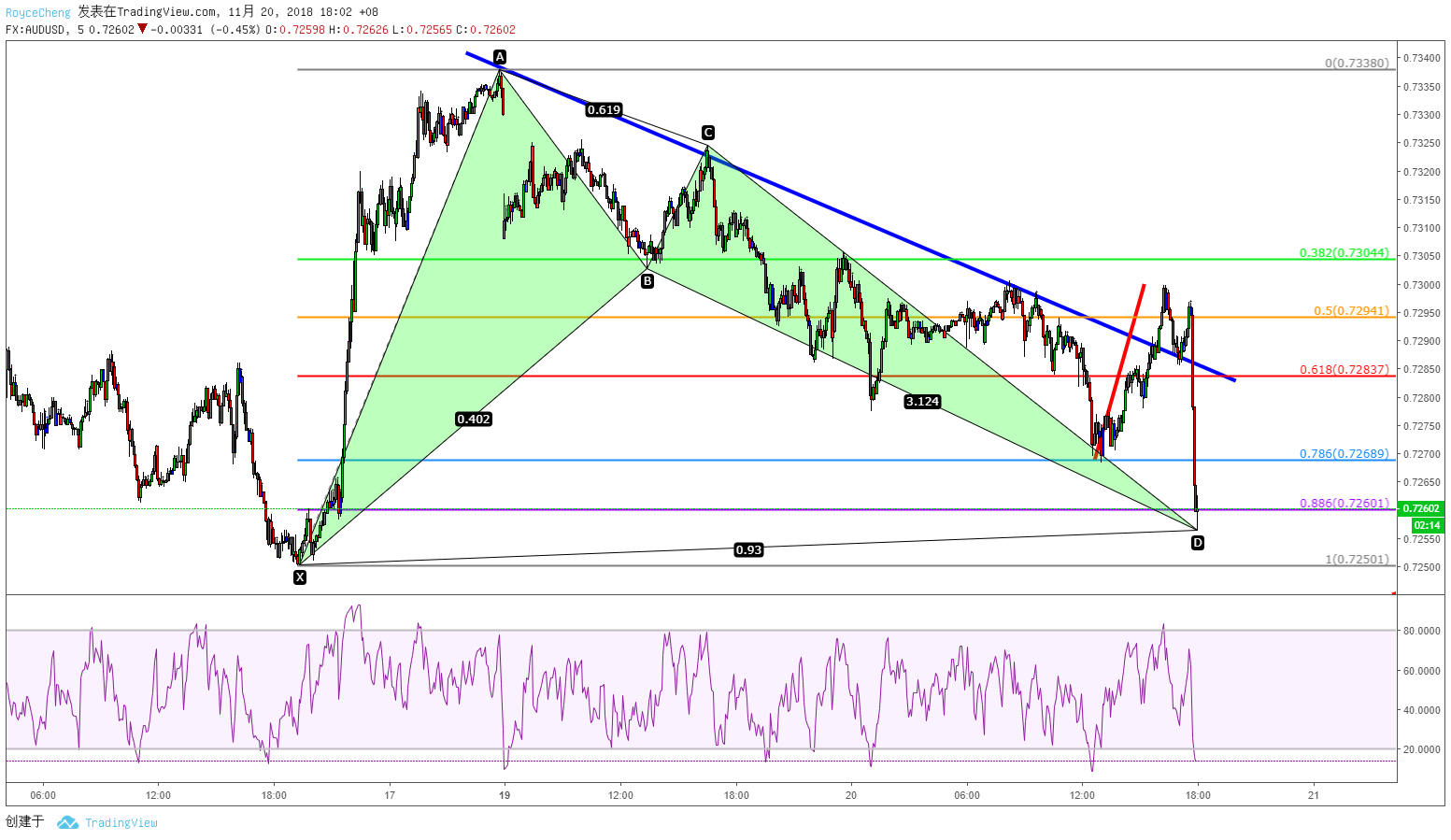The width and height of the screenshot is (1451, 840).
Task: Select pattern point label D
Action: tap(1198, 543)
